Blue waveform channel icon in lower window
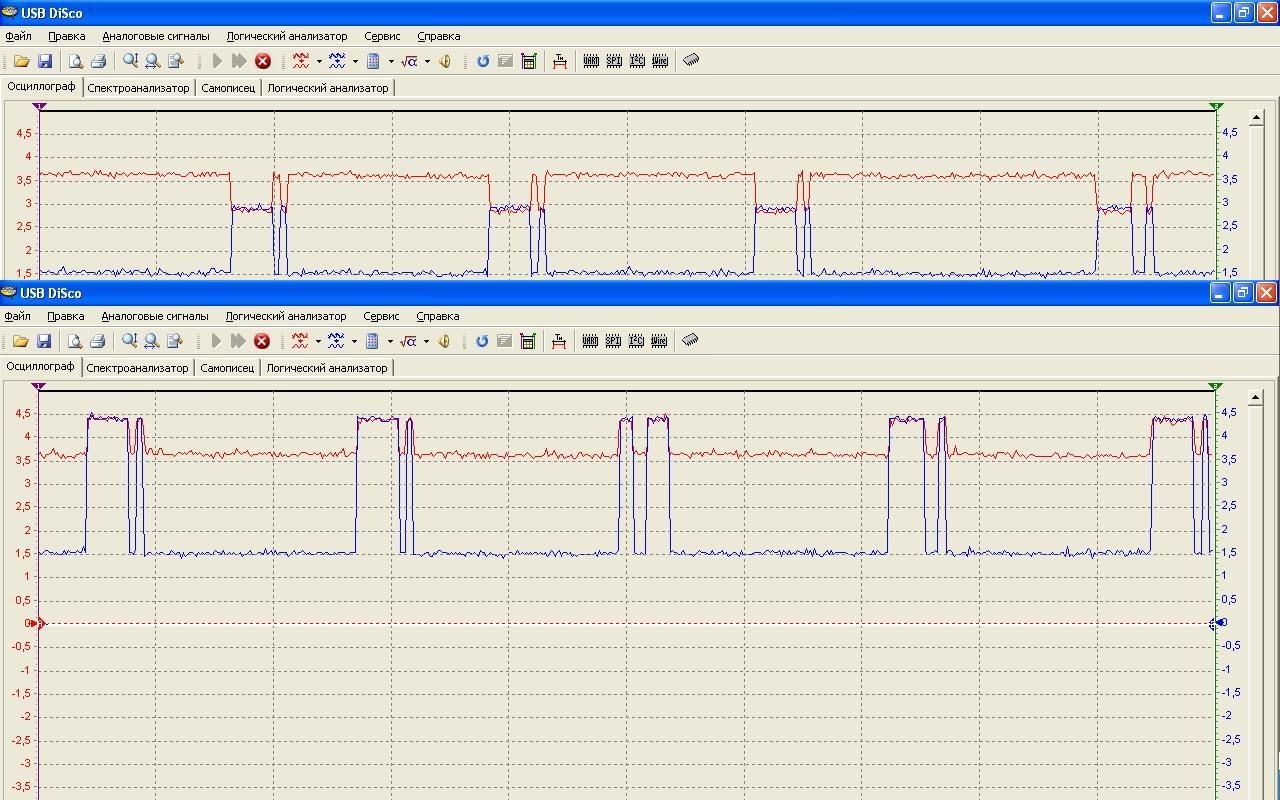 click(336, 341)
